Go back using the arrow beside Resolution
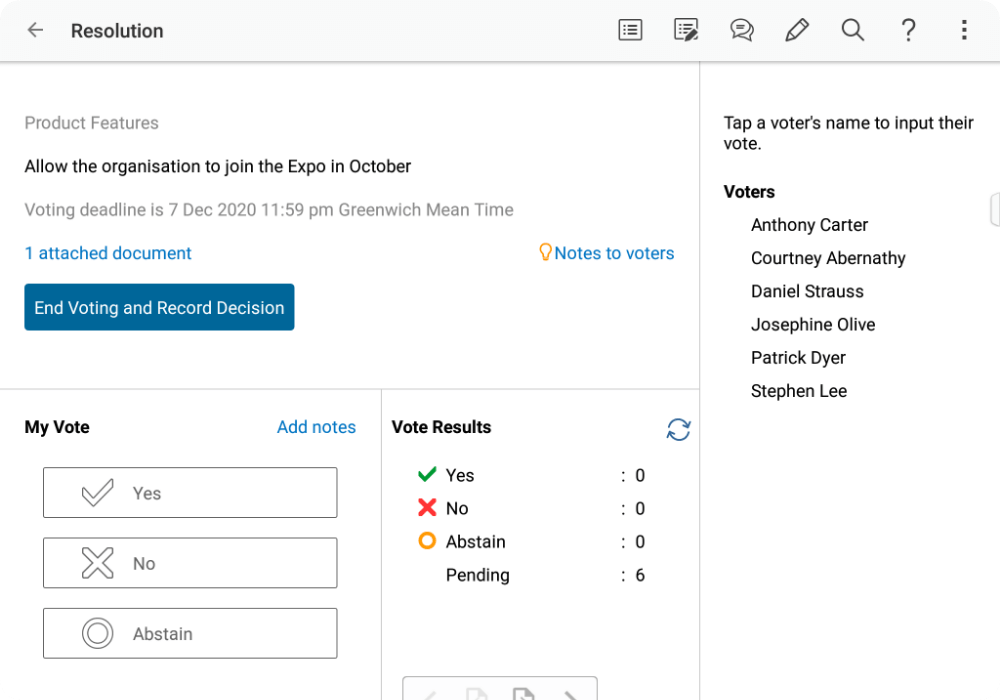 [x=35, y=30]
